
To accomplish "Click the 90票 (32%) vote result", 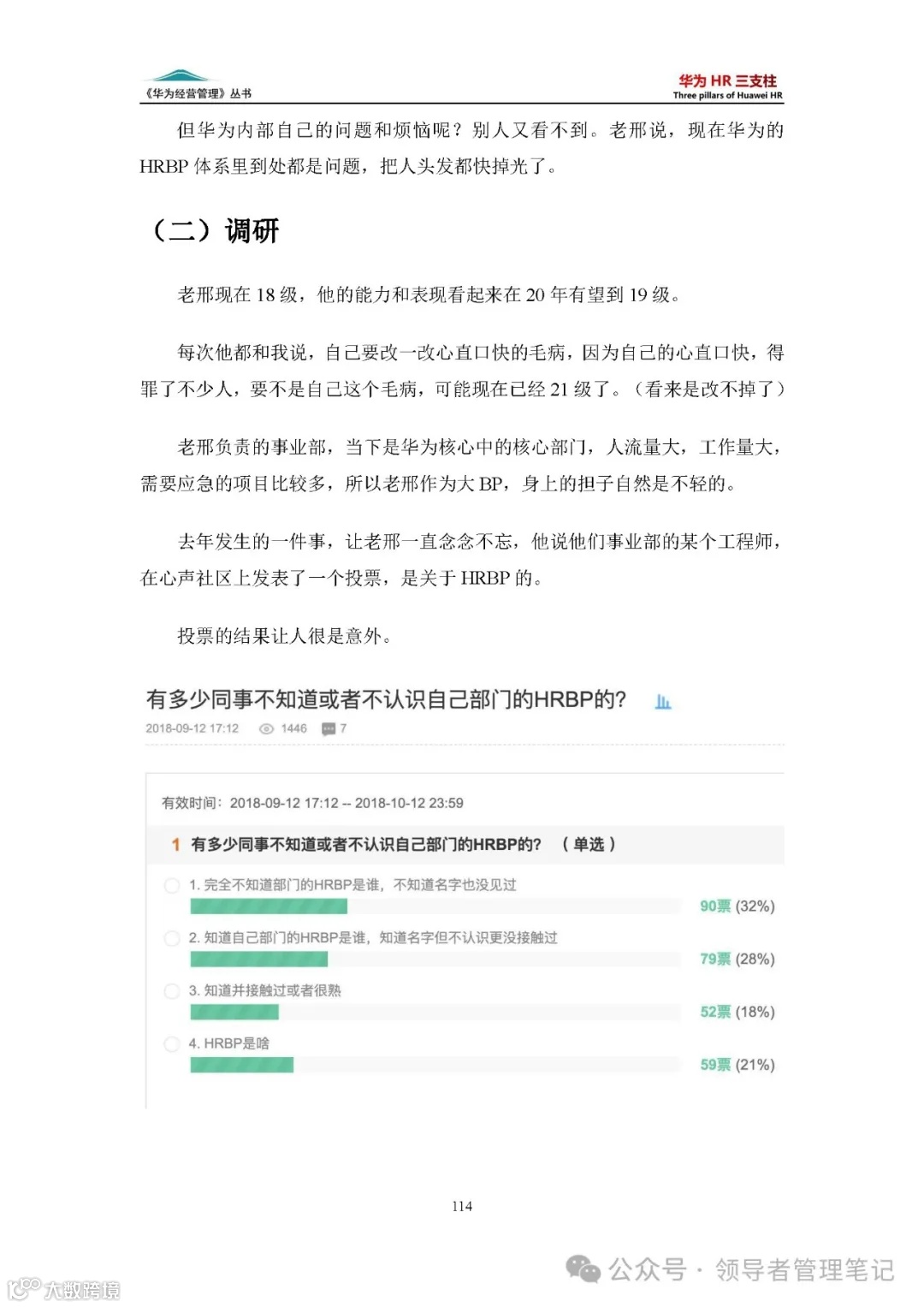I will [737, 905].
